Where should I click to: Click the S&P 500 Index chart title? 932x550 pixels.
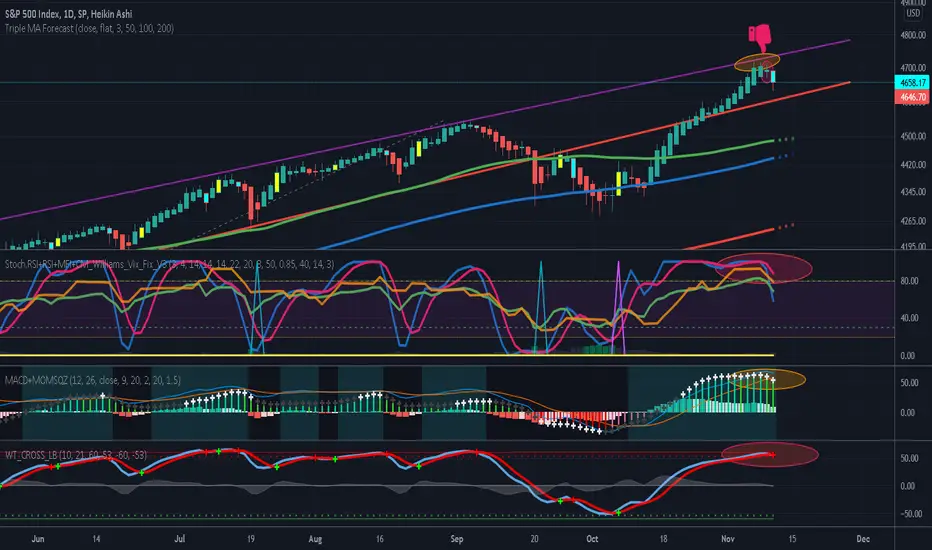(x=68, y=14)
